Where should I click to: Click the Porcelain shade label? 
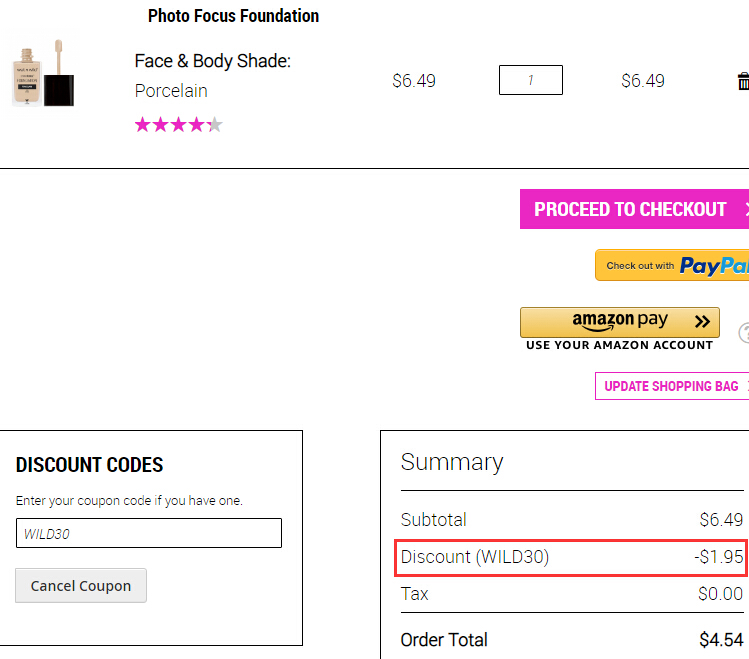(171, 91)
